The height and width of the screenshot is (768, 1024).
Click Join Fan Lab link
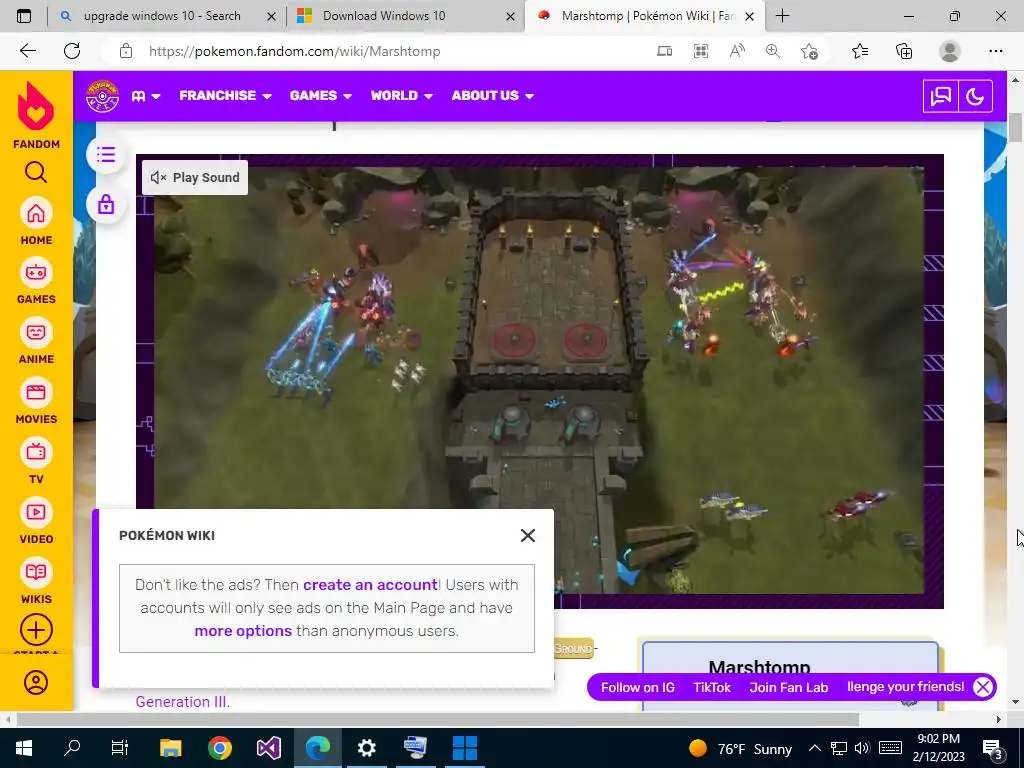pos(788,687)
